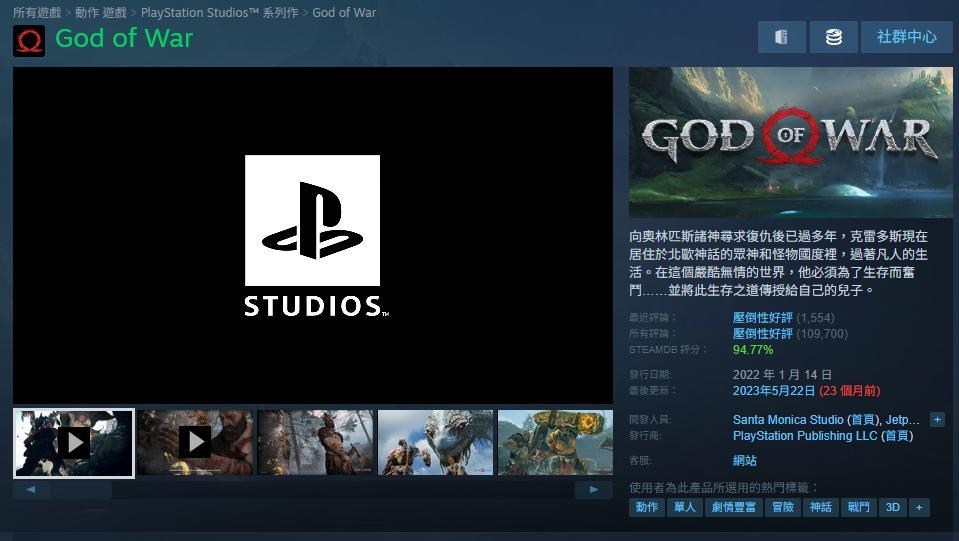The width and height of the screenshot is (959, 541).
Task: Click the God of War omega app icon
Action: point(29,41)
